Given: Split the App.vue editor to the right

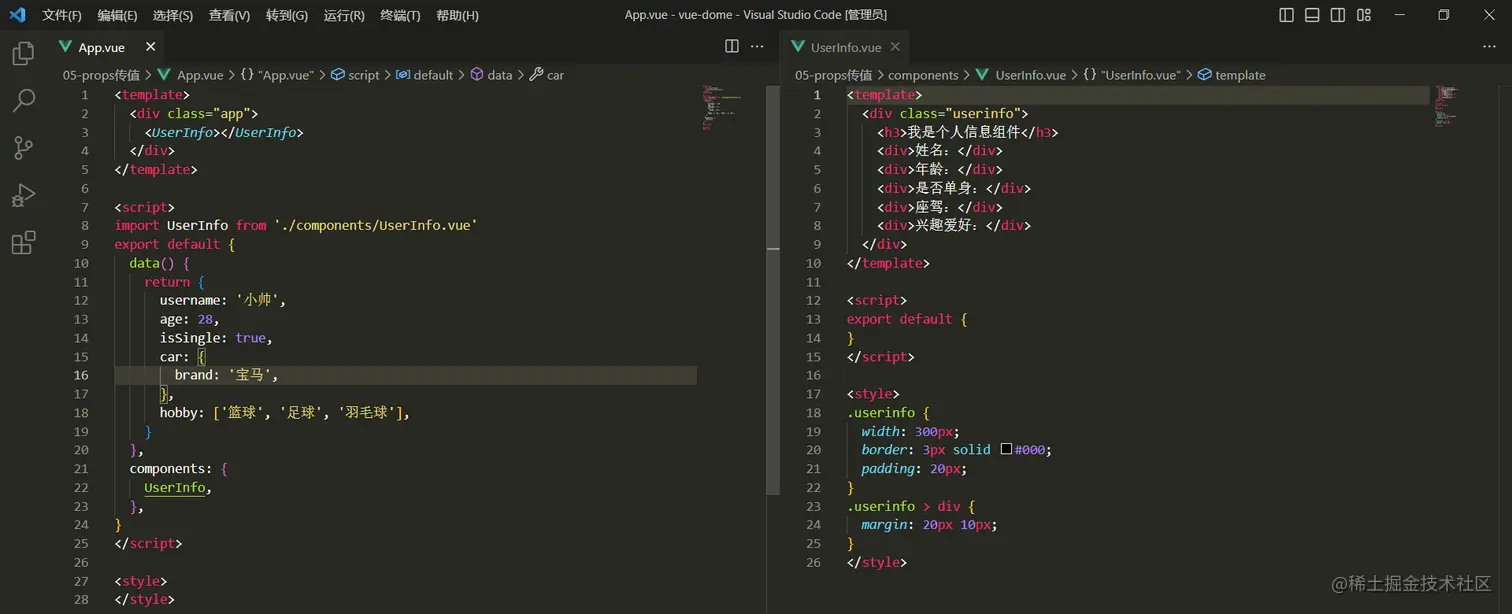Looking at the screenshot, I should (x=732, y=47).
